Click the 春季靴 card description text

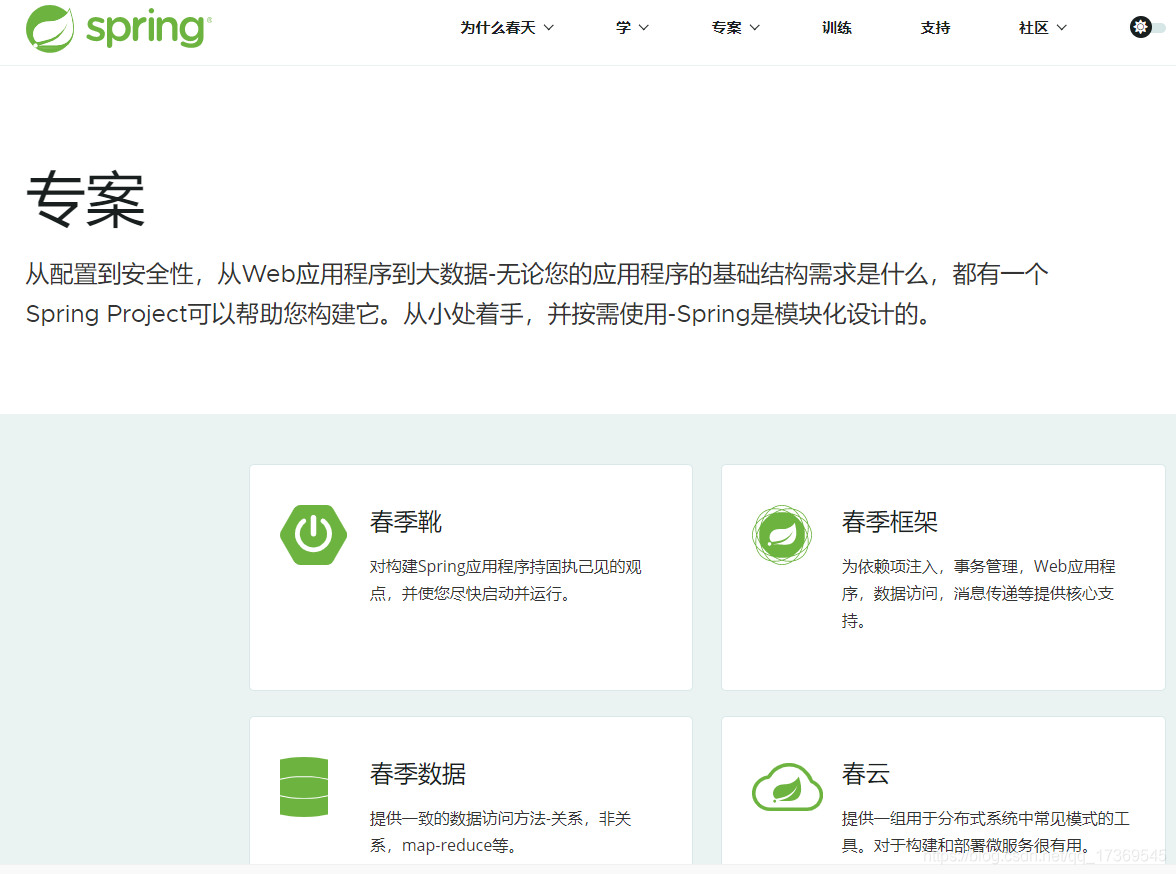pos(506,580)
